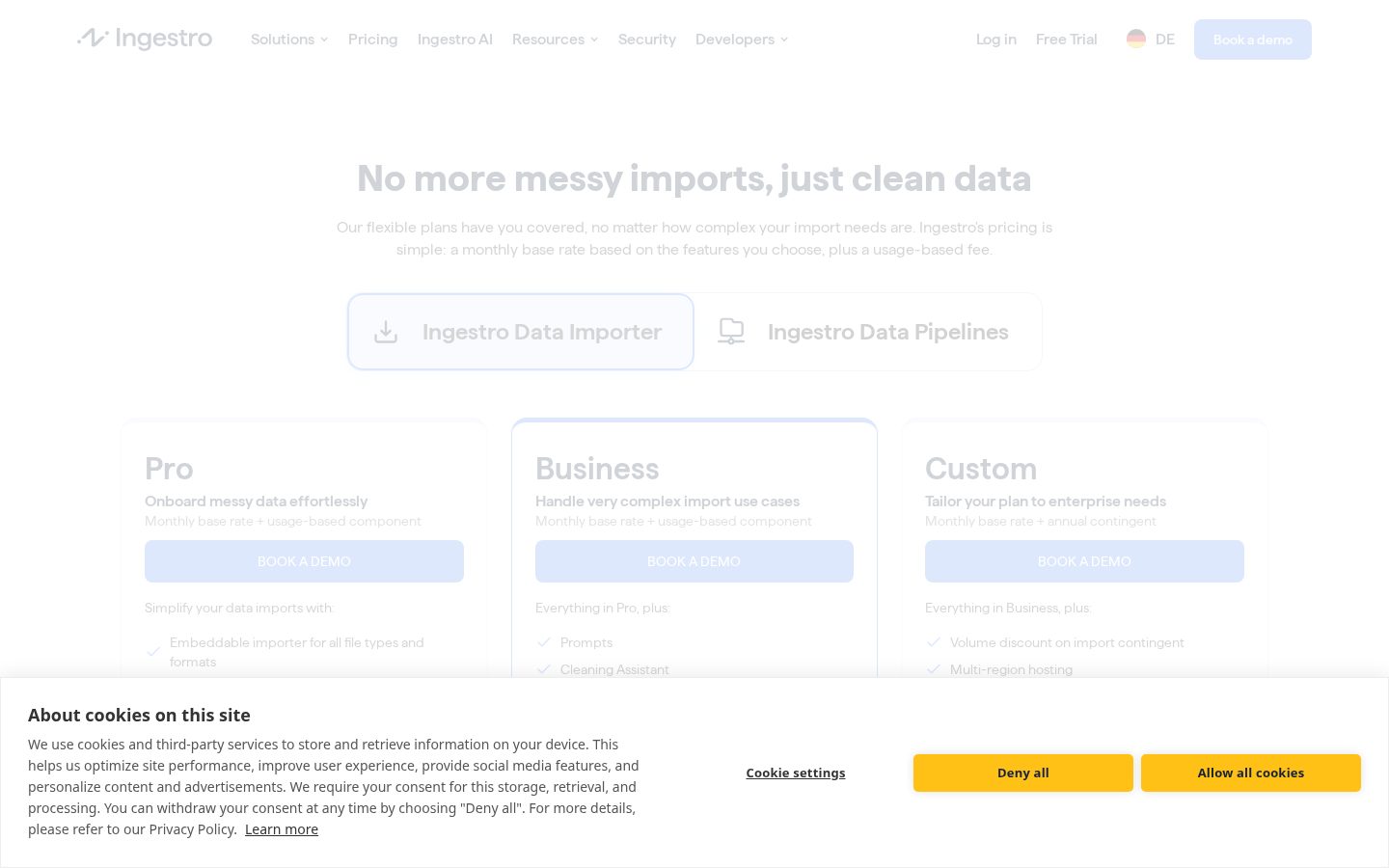Deny all cookies
The height and width of the screenshot is (868, 1389).
pos(1023,773)
